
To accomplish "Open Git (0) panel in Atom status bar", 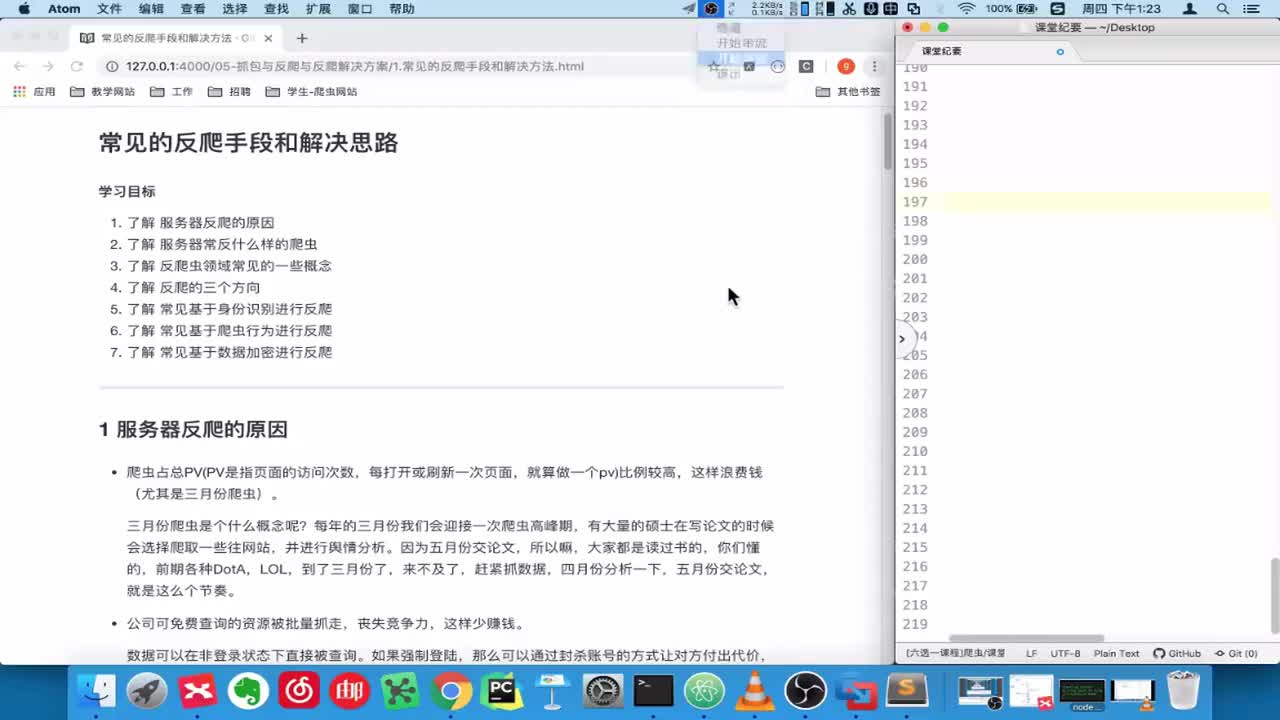I will point(1236,653).
